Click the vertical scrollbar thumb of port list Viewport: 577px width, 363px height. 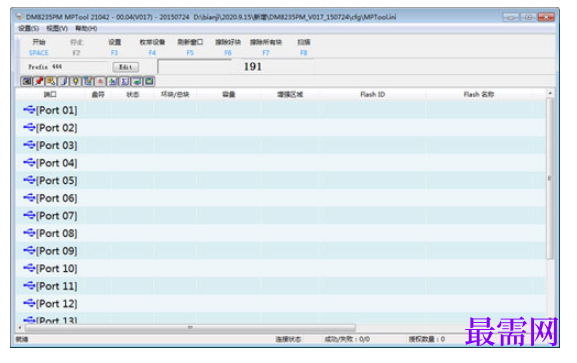[550, 179]
